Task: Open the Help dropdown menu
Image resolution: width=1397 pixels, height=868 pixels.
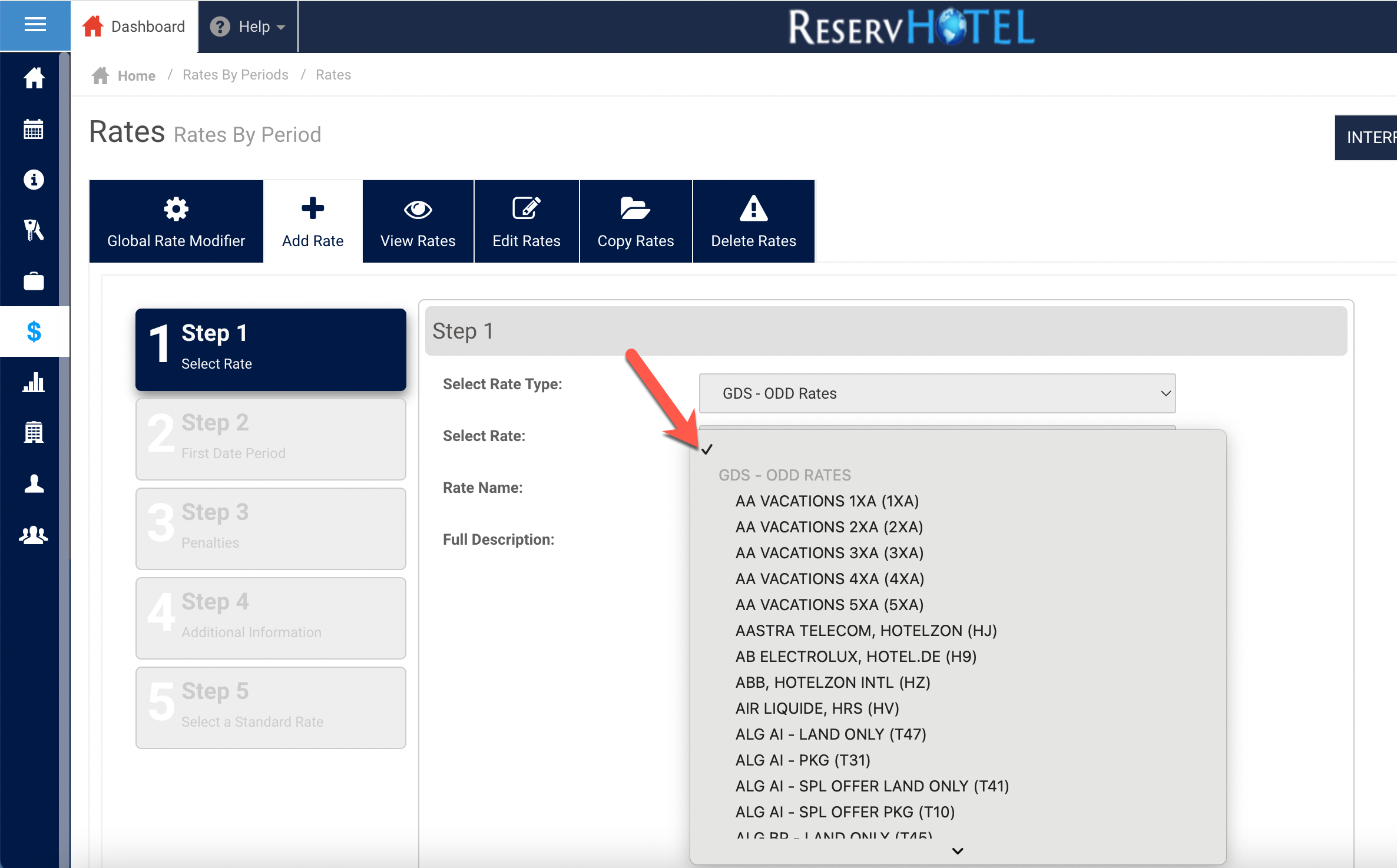Action: (248, 26)
